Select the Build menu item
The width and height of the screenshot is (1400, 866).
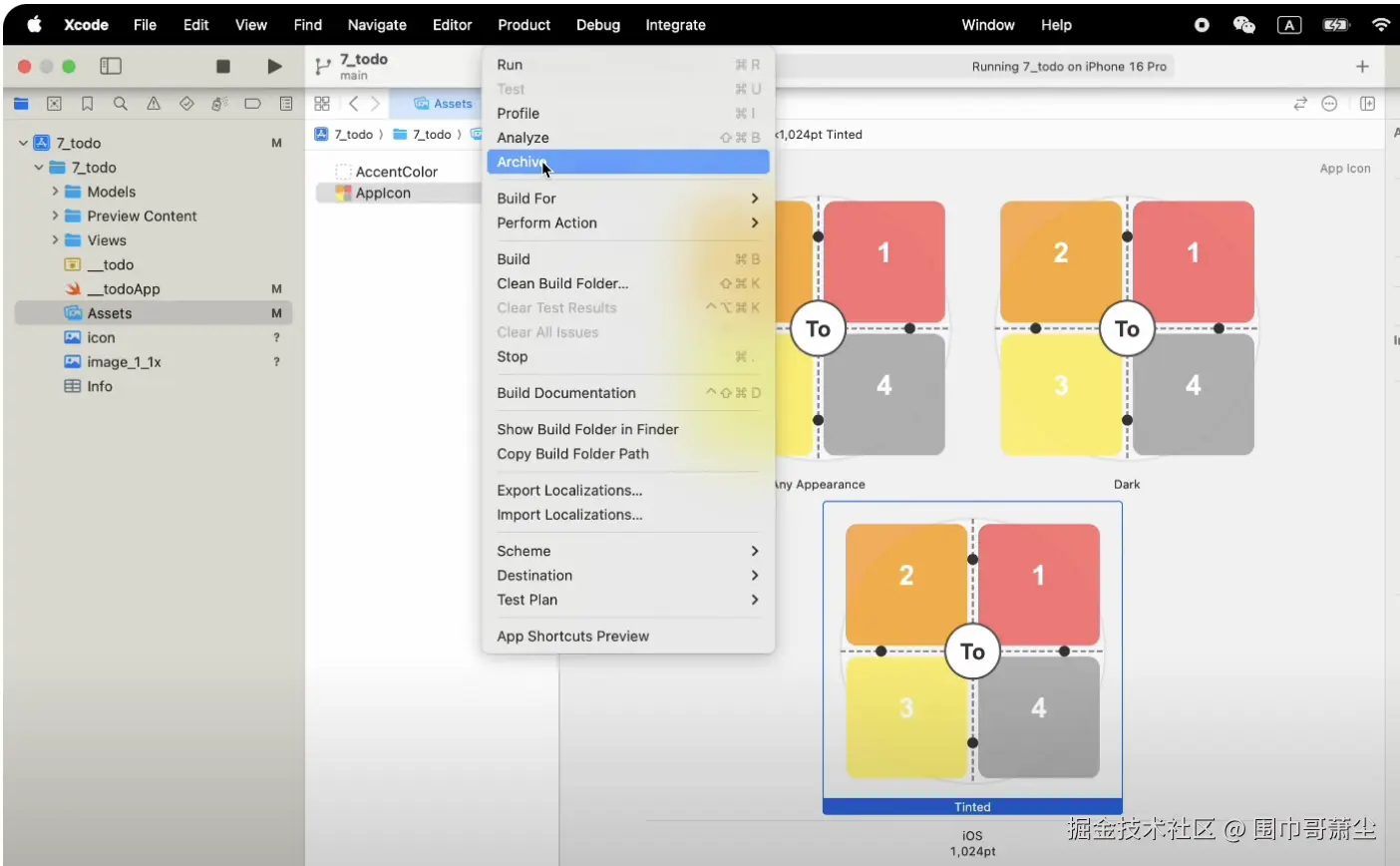pos(628,259)
